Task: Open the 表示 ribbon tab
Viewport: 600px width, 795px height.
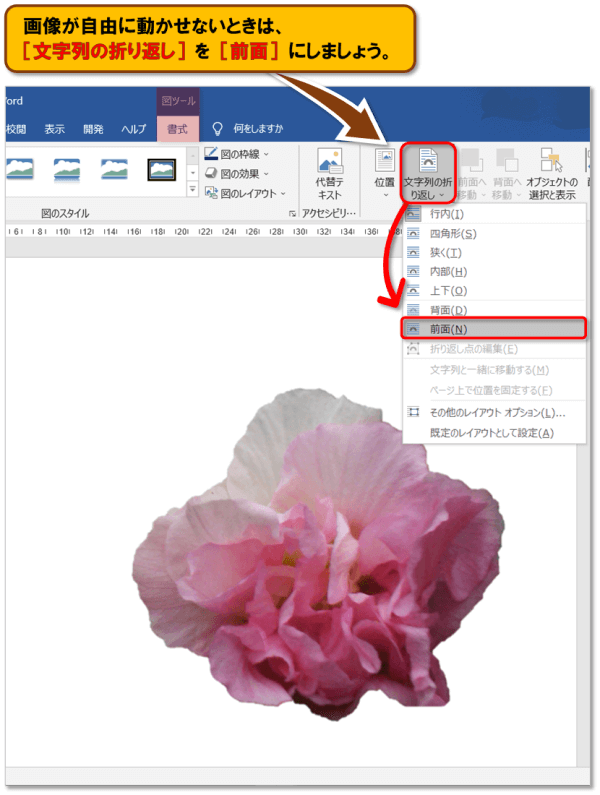Action: 54,129
